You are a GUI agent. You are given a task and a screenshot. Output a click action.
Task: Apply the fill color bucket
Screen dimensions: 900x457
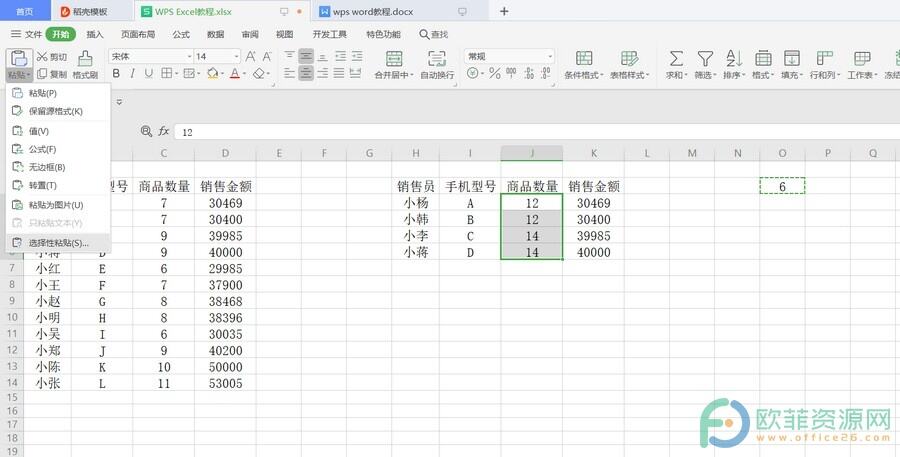pyautogui.click(x=213, y=73)
